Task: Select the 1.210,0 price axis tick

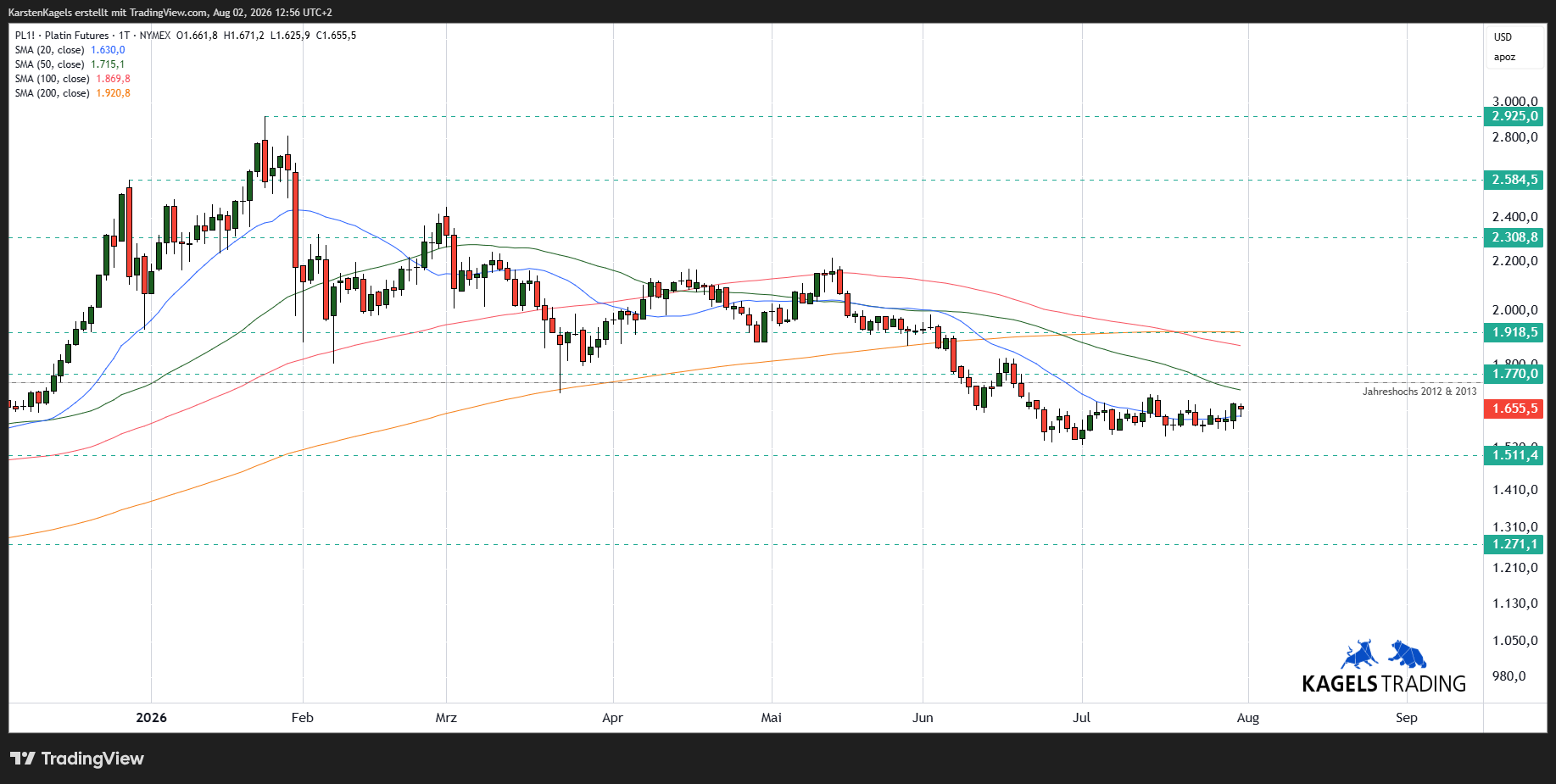Action: 1515,568
